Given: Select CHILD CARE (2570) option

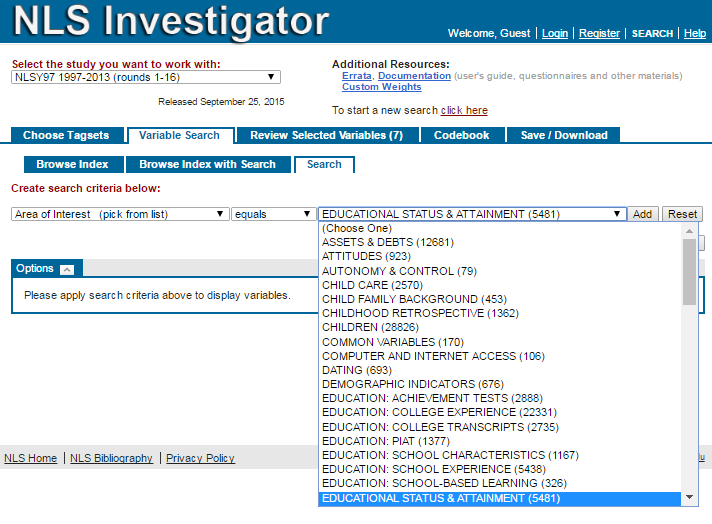Looking at the screenshot, I should 499,285.
